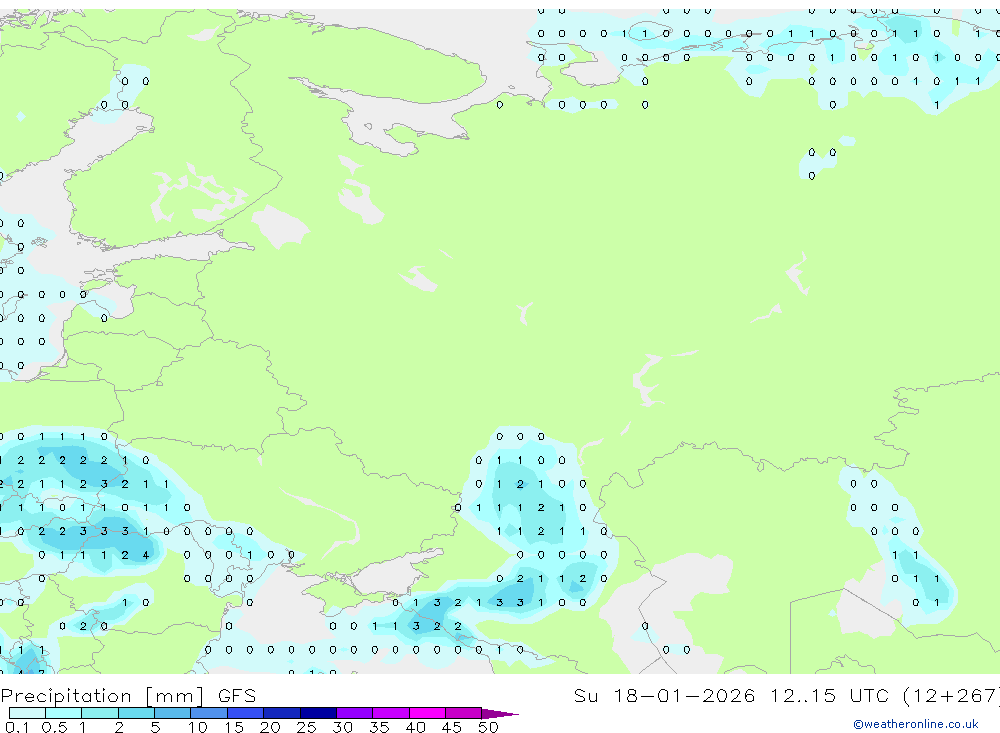This screenshot has width=1000, height=733.
Task: Click the Su 18-01-2026 date text
Action: click(665, 696)
